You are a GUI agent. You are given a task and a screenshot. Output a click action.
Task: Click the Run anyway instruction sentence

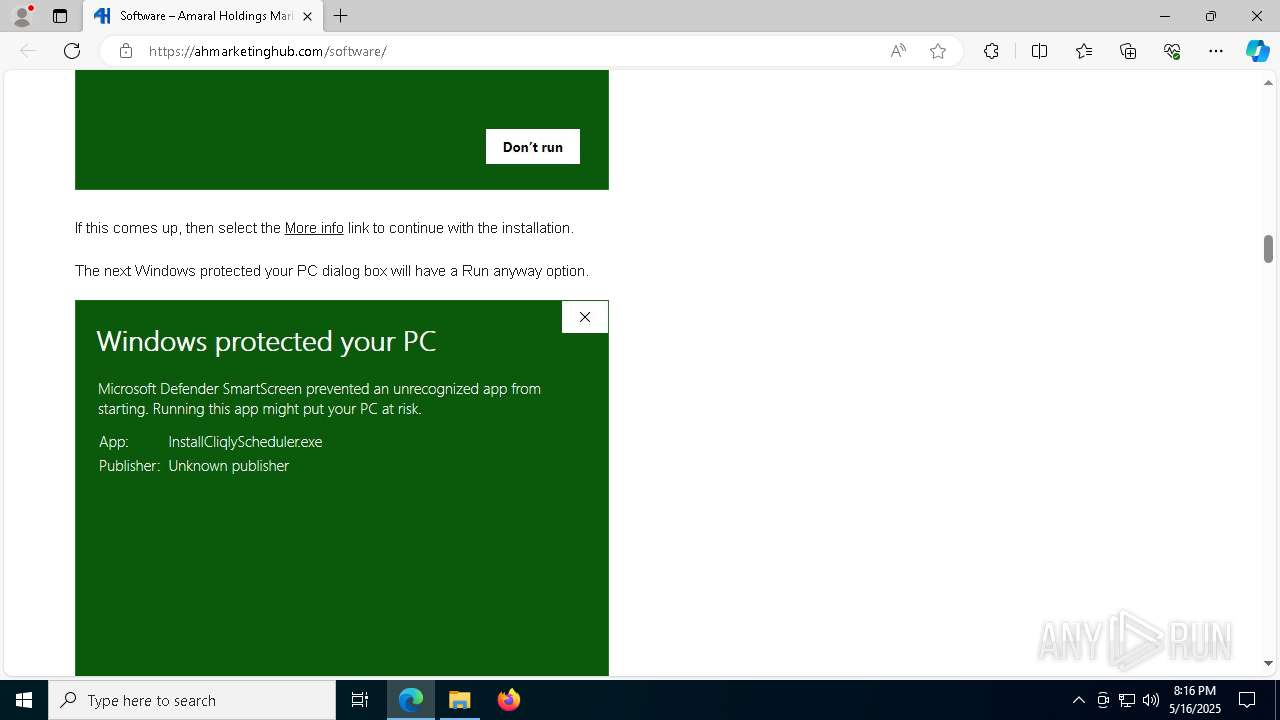[332, 271]
